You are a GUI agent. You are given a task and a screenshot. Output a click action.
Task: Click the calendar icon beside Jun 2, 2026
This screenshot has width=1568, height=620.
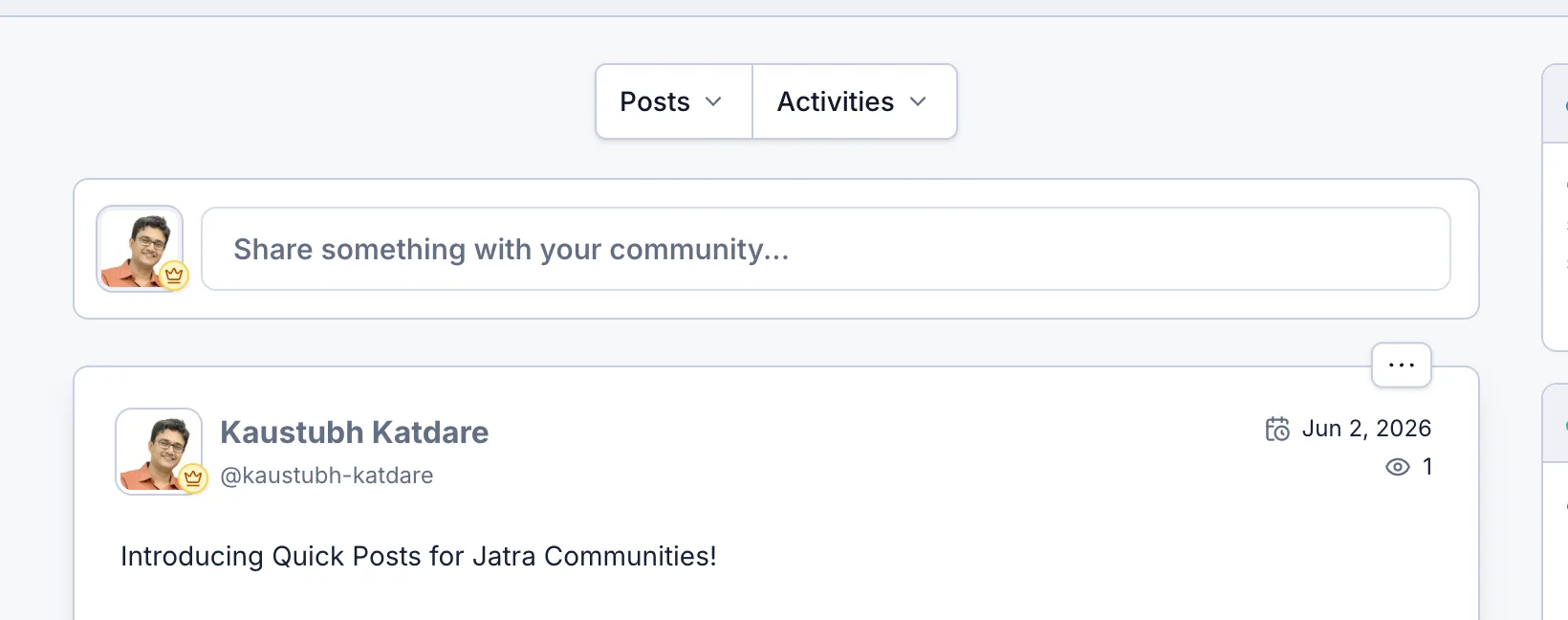tap(1277, 429)
